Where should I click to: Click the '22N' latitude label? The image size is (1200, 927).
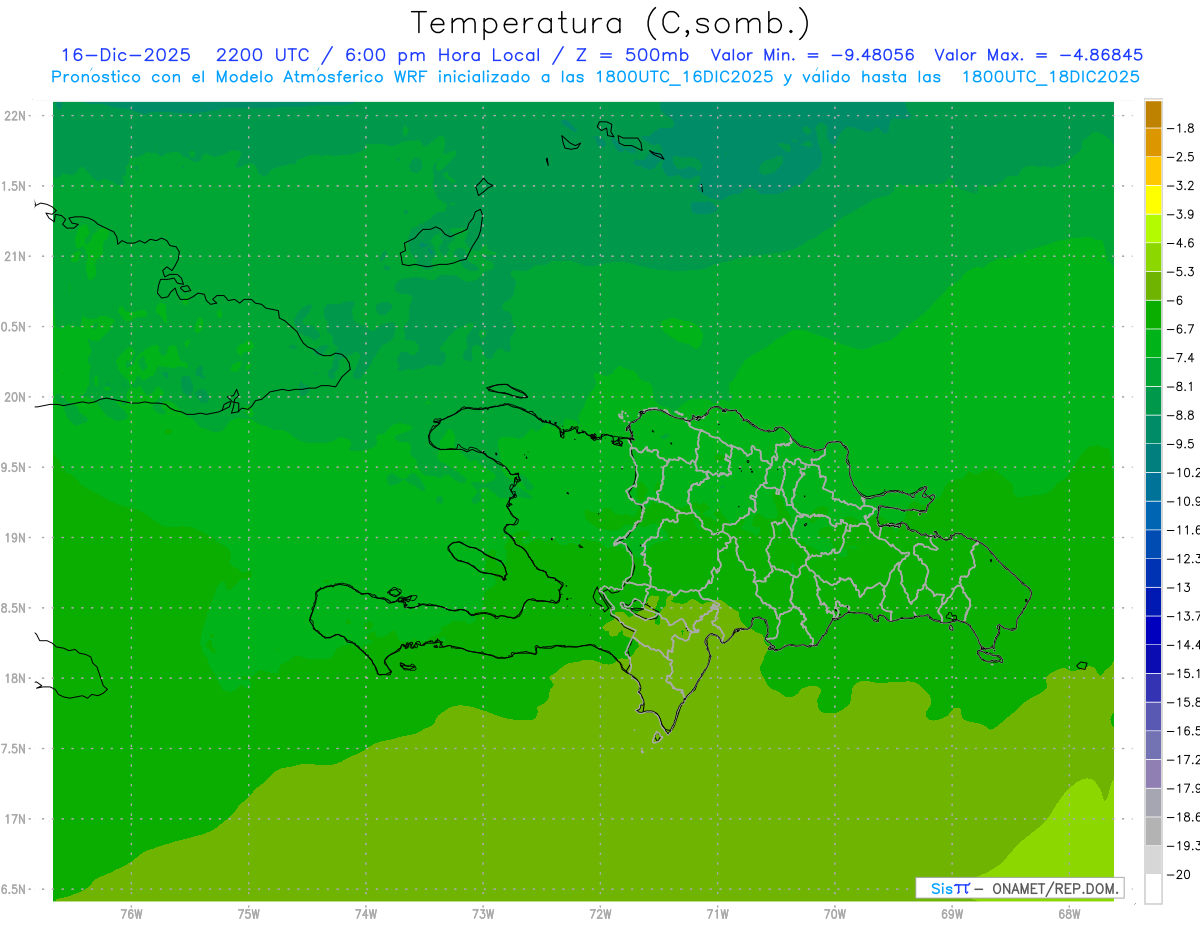[16, 116]
